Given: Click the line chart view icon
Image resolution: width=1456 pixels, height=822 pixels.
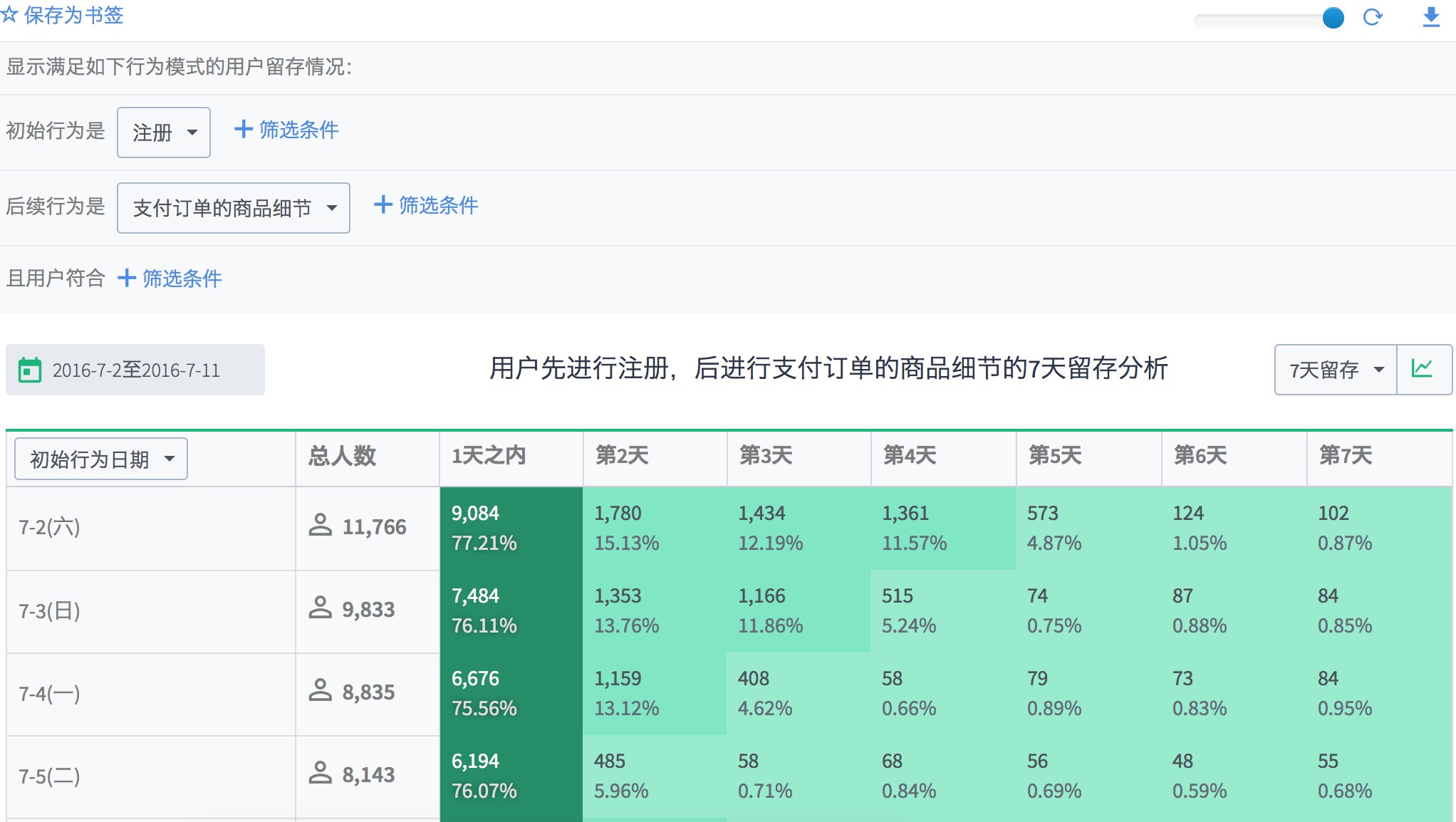Looking at the screenshot, I should 1423,369.
